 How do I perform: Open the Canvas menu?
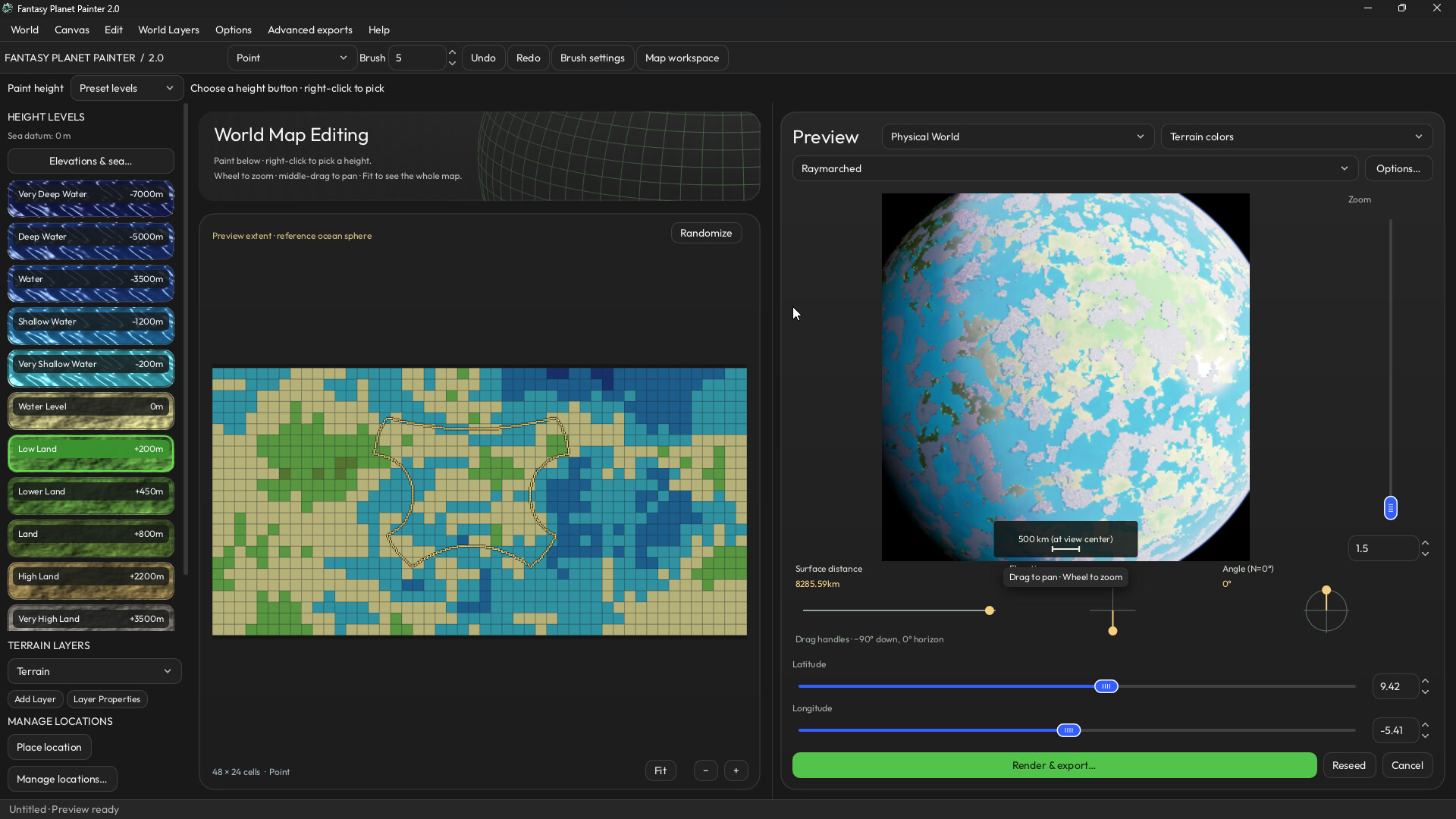(72, 30)
